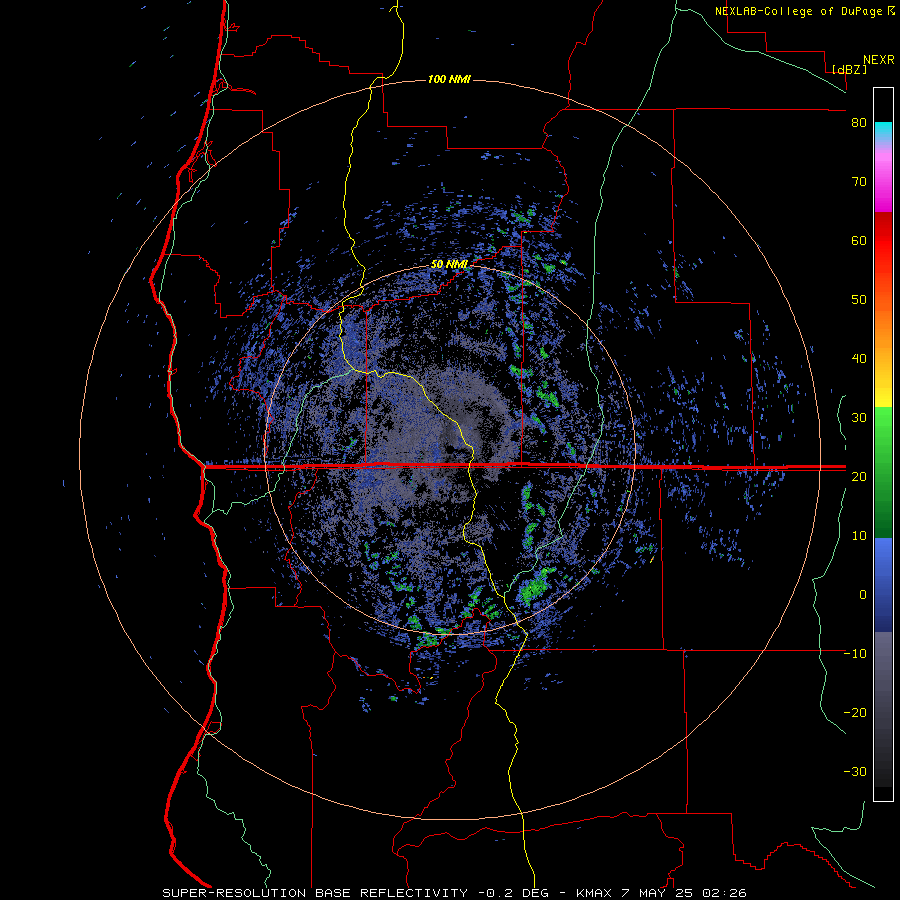This screenshot has width=900, height=900.
Task: Click the -10 value on the dBZ scale
Action: pos(855,654)
